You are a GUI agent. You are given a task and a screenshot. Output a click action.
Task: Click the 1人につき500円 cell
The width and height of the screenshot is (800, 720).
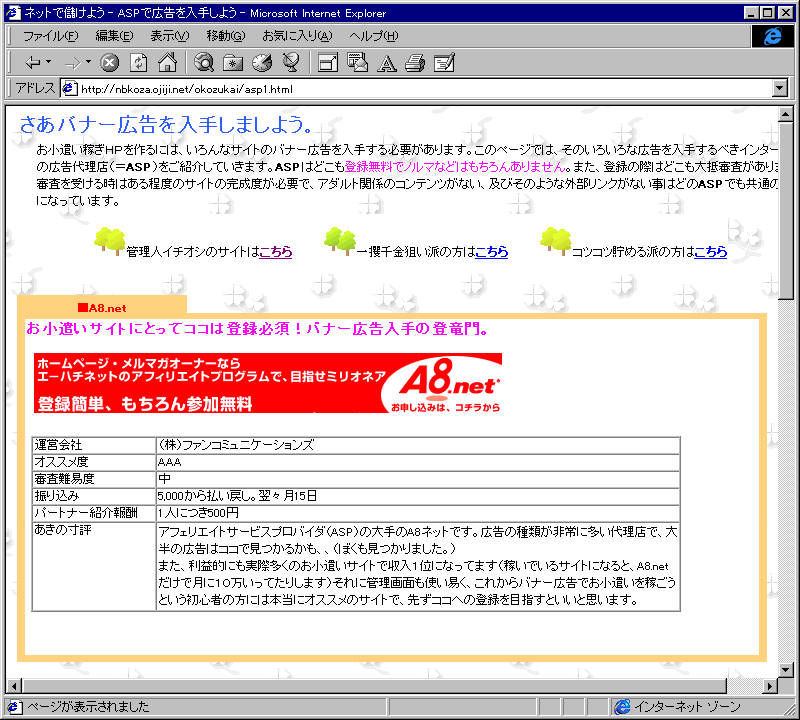418,512
